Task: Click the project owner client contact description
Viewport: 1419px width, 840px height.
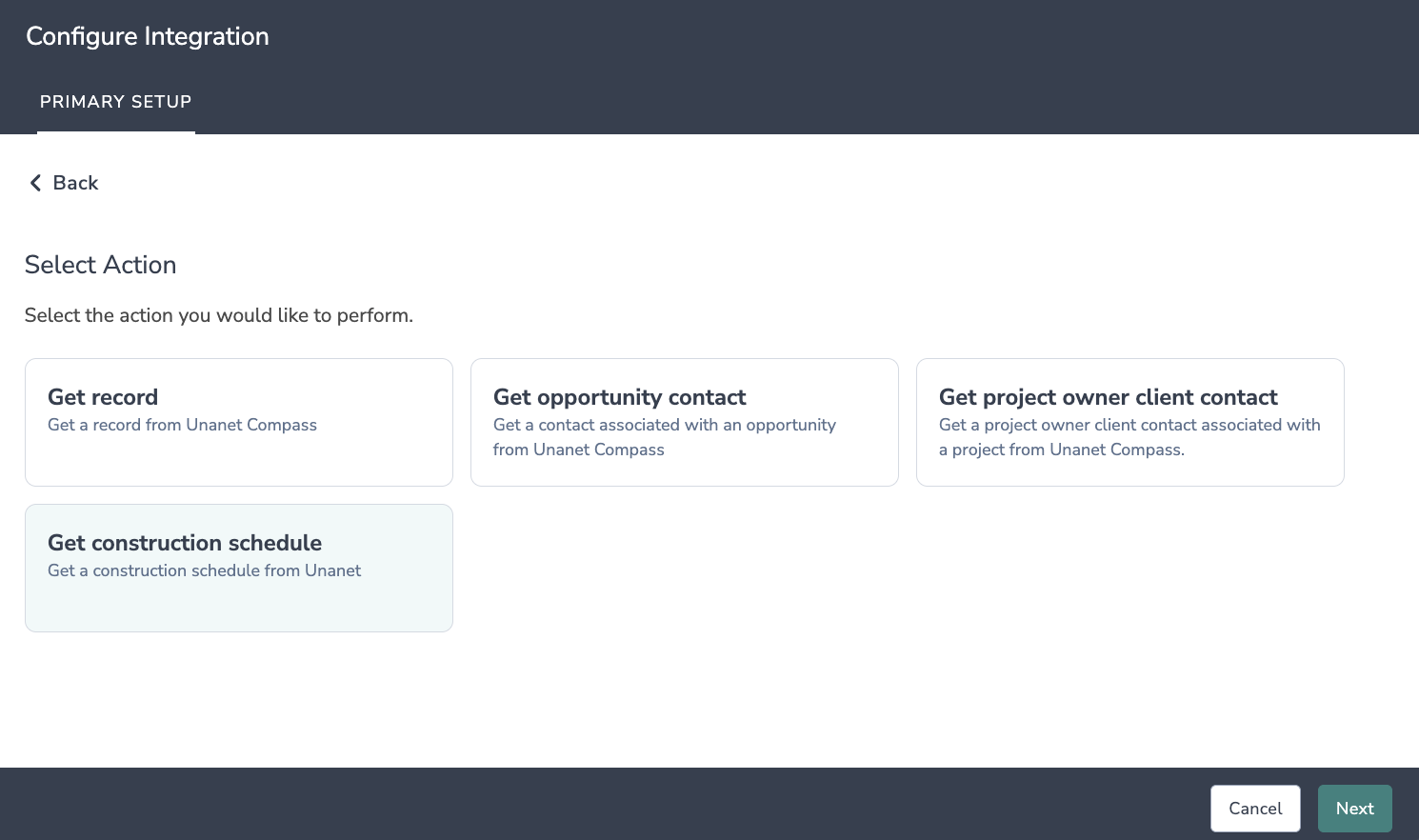Action: click(1129, 437)
